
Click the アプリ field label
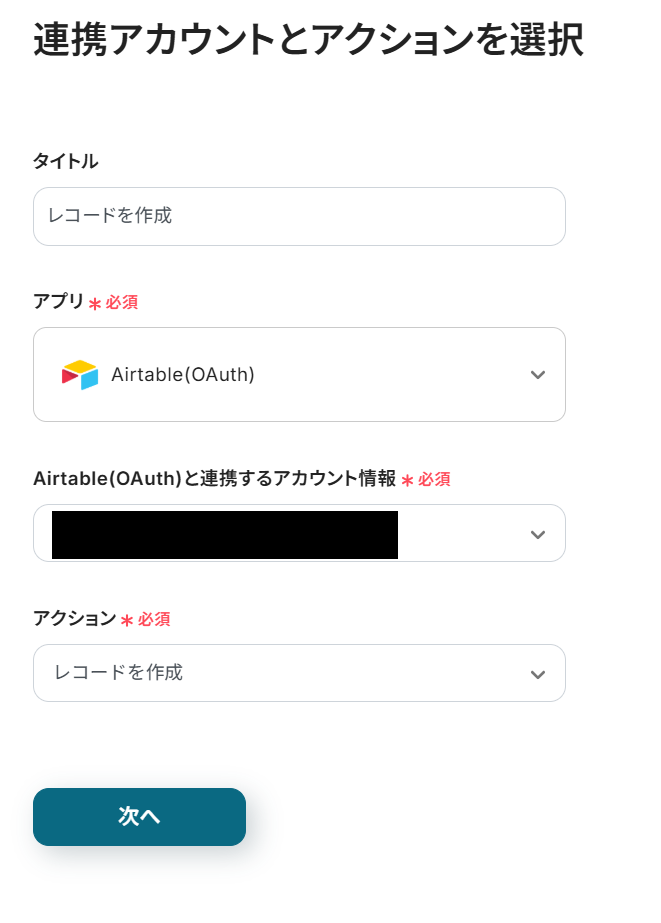[59, 301]
